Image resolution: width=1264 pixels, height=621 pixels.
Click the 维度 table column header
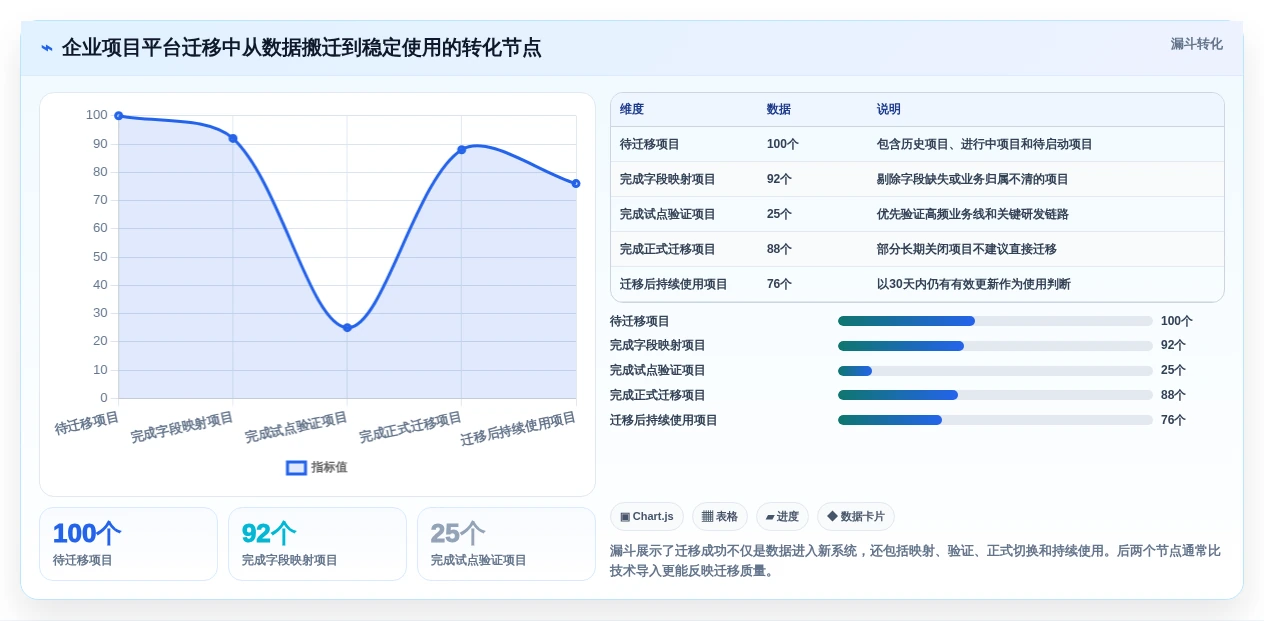click(x=632, y=110)
